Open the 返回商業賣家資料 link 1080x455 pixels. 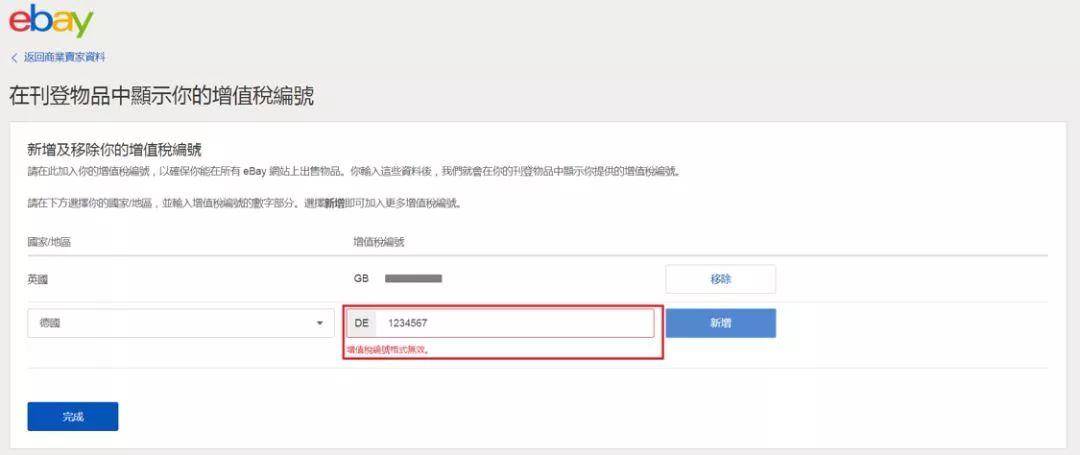[65, 58]
